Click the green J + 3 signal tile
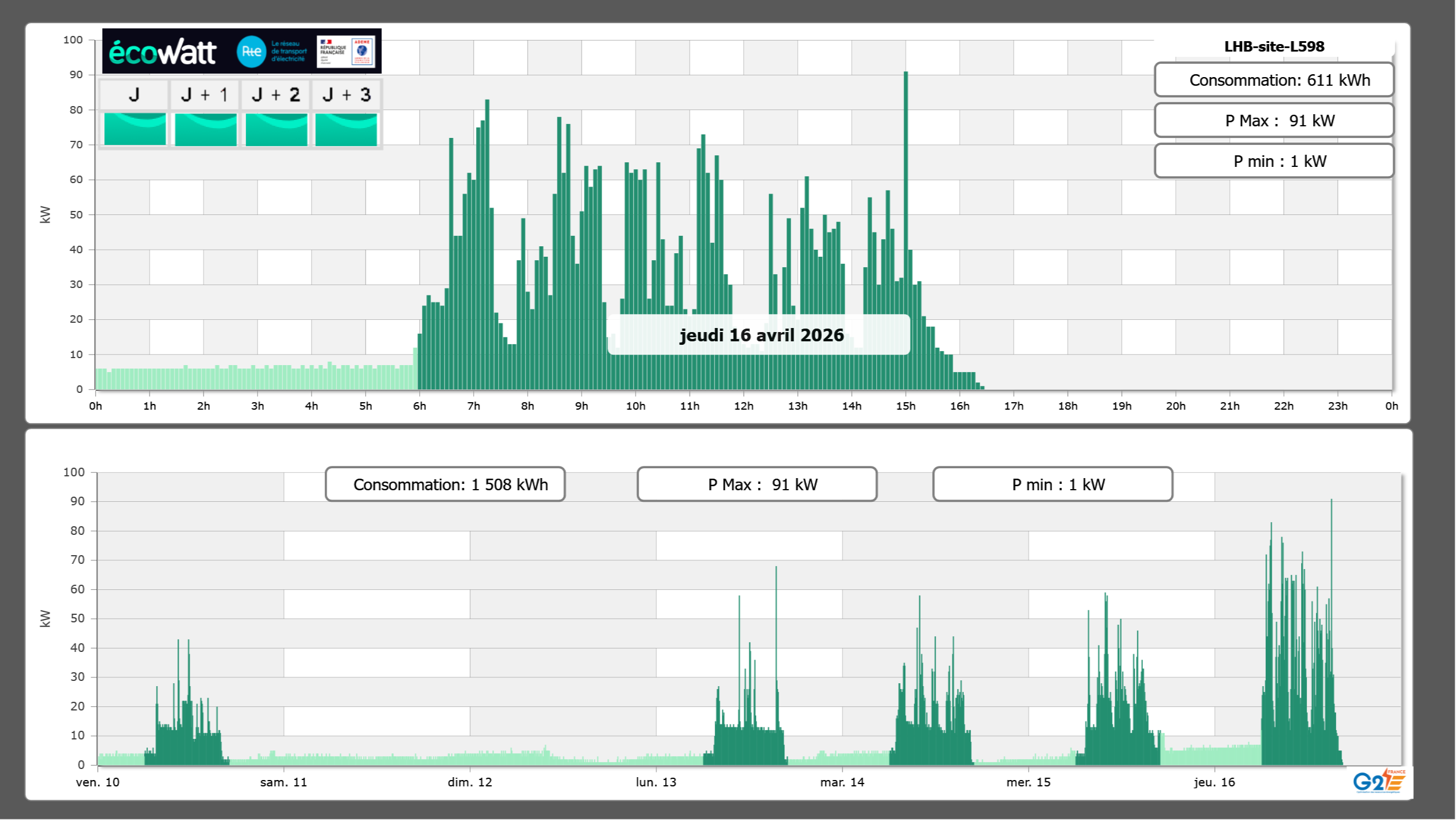Screen dimensions: 1456x820 (x=346, y=129)
